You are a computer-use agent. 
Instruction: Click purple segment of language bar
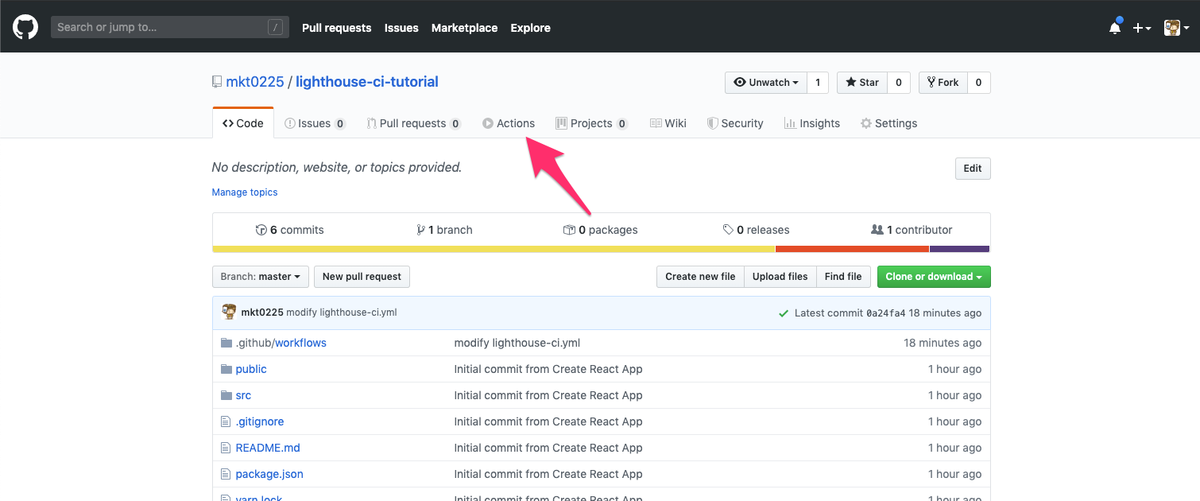point(960,249)
